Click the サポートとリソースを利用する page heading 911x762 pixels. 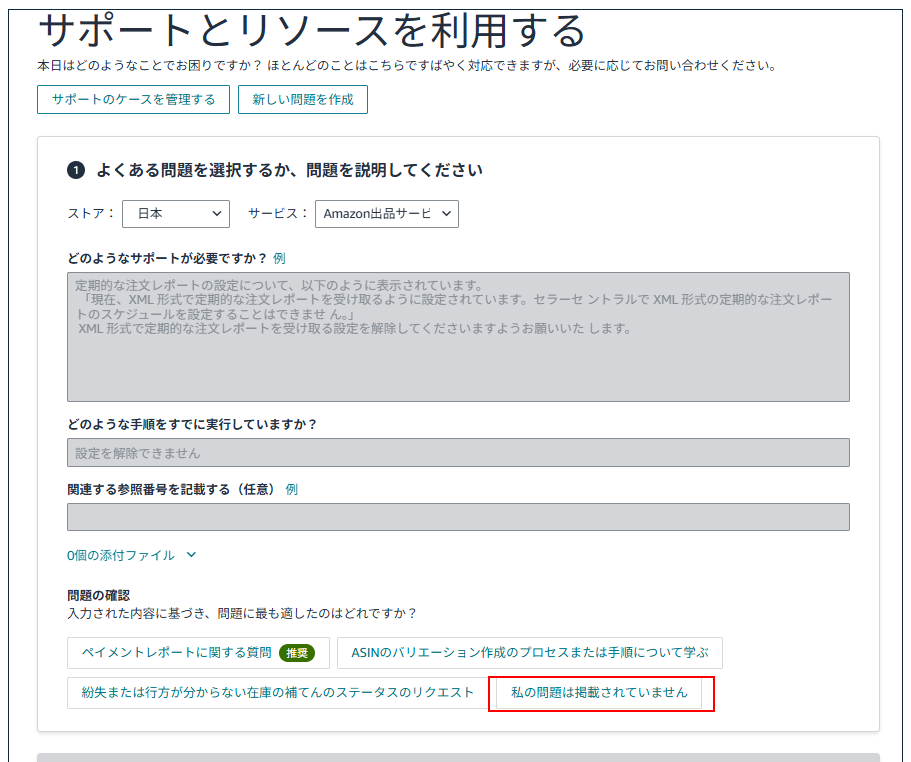click(311, 31)
